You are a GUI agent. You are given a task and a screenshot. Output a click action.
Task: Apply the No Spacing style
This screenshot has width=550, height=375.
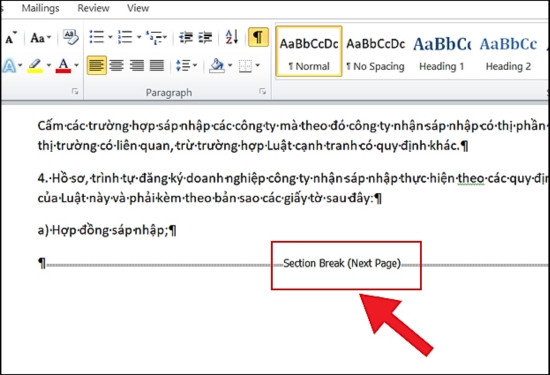pos(375,51)
